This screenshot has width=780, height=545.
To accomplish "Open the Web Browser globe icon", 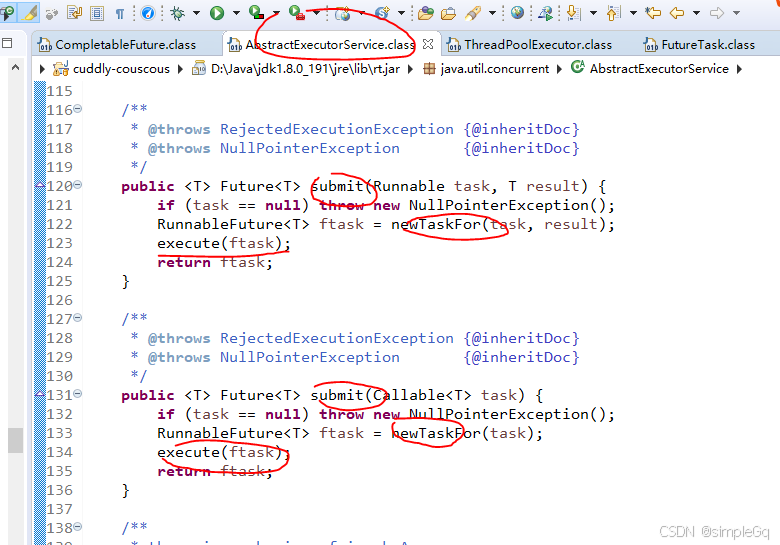I will [x=517, y=12].
